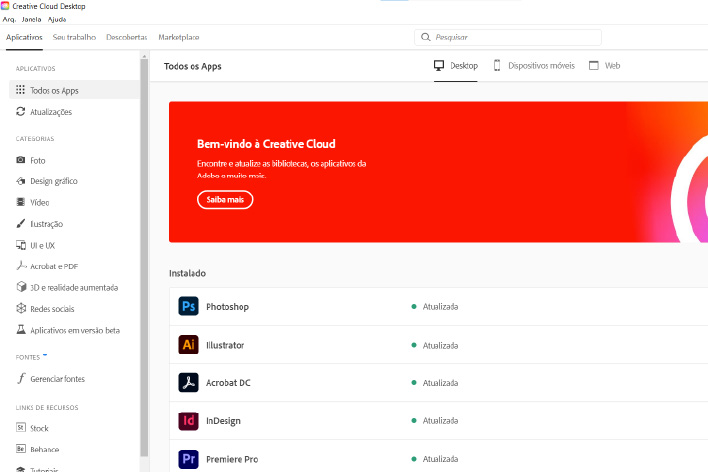
Task: Click the Acrobat DC app icon
Action: point(188,383)
